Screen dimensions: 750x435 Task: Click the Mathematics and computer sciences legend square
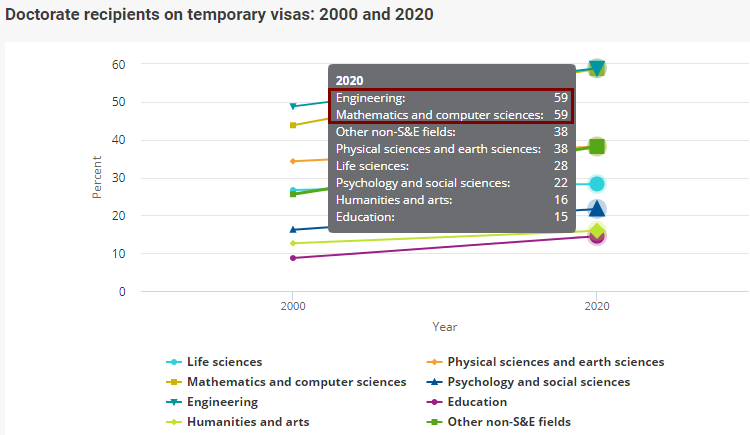(174, 382)
